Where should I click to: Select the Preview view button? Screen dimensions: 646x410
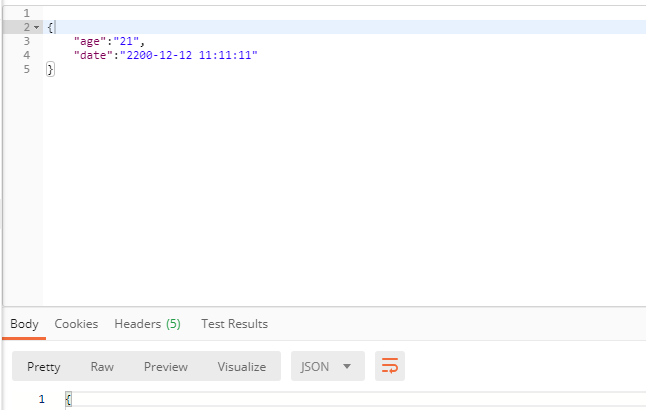click(165, 367)
